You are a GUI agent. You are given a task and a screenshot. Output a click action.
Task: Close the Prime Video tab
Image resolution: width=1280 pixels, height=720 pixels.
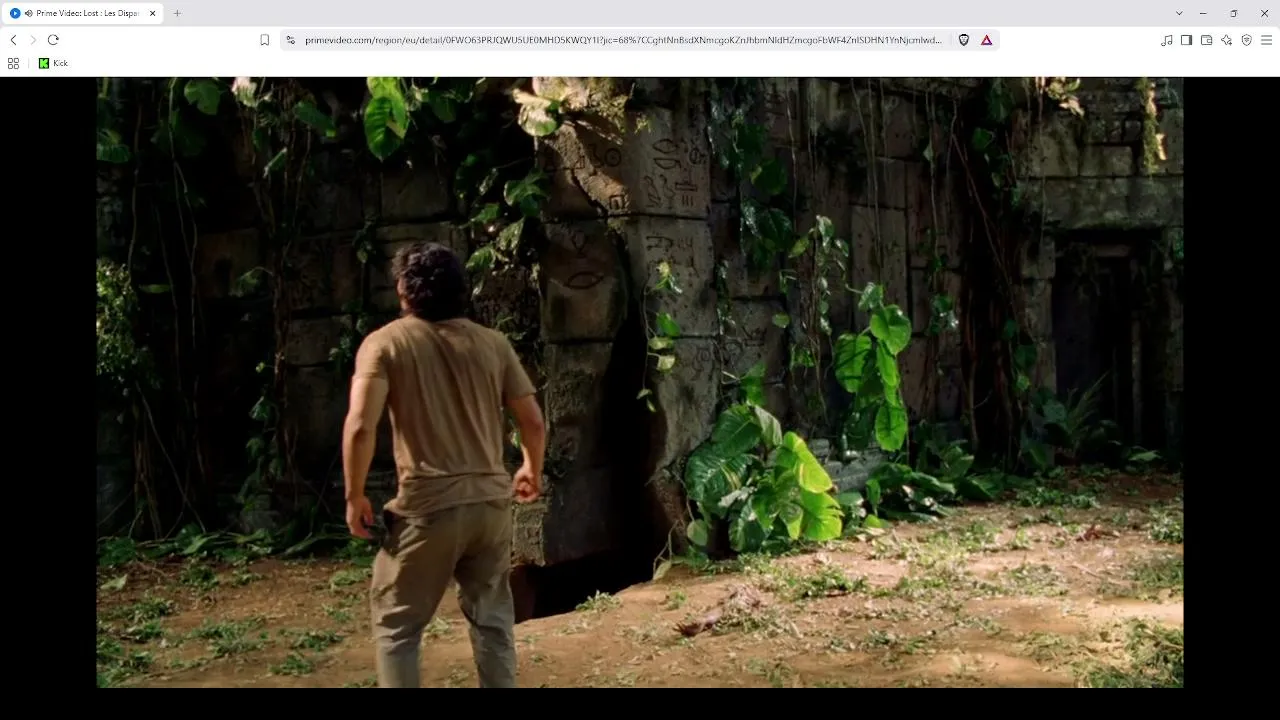point(153,13)
